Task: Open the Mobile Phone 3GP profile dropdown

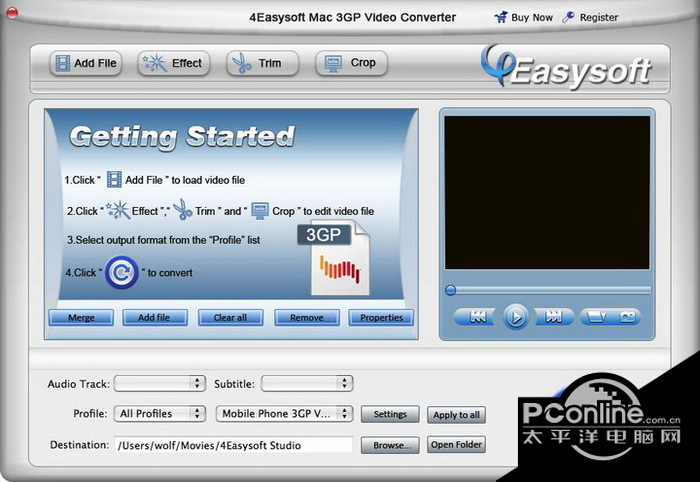Action: (x=284, y=414)
